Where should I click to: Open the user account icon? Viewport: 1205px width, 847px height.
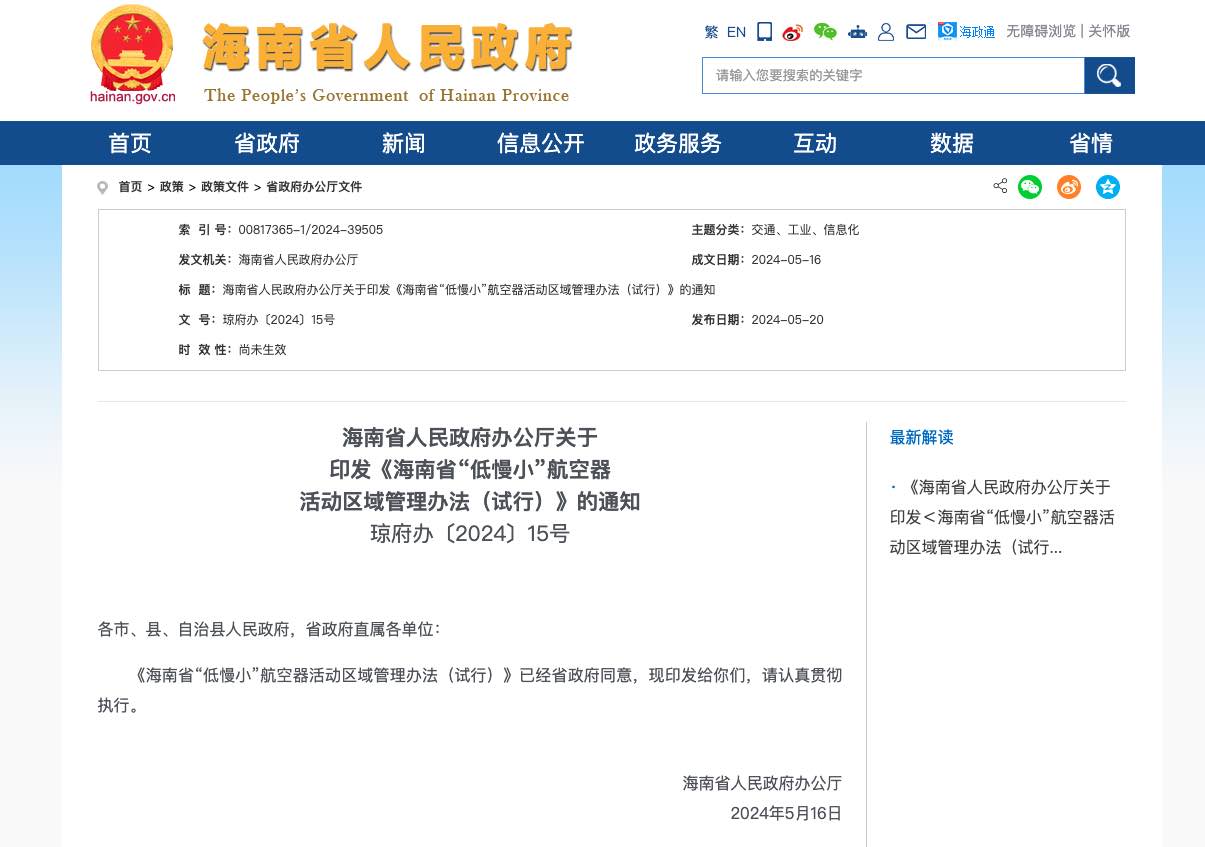click(886, 32)
